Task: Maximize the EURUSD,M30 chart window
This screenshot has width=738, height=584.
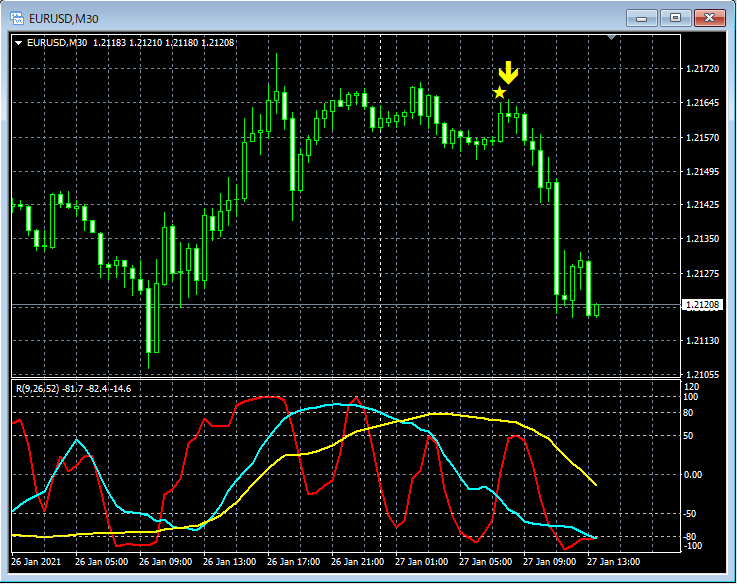Action: pos(675,18)
